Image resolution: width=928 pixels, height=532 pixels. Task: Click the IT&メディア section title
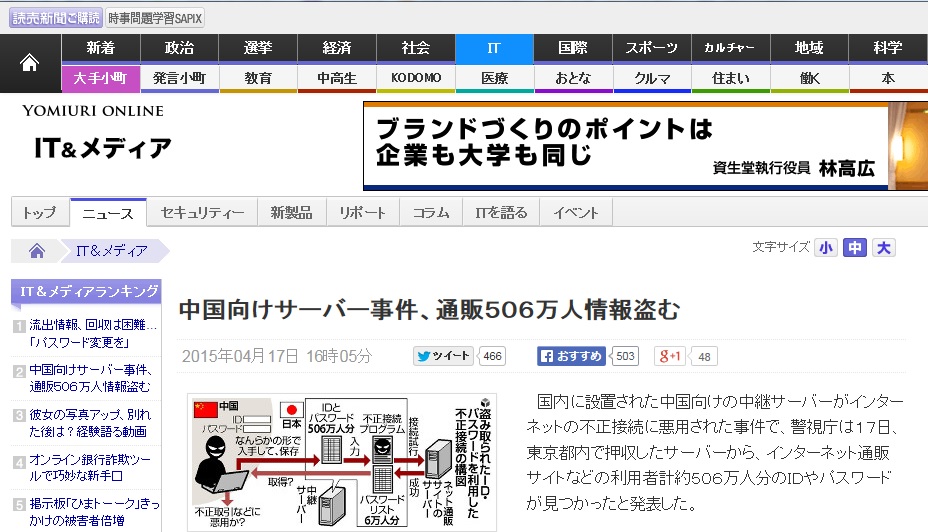[x=102, y=148]
